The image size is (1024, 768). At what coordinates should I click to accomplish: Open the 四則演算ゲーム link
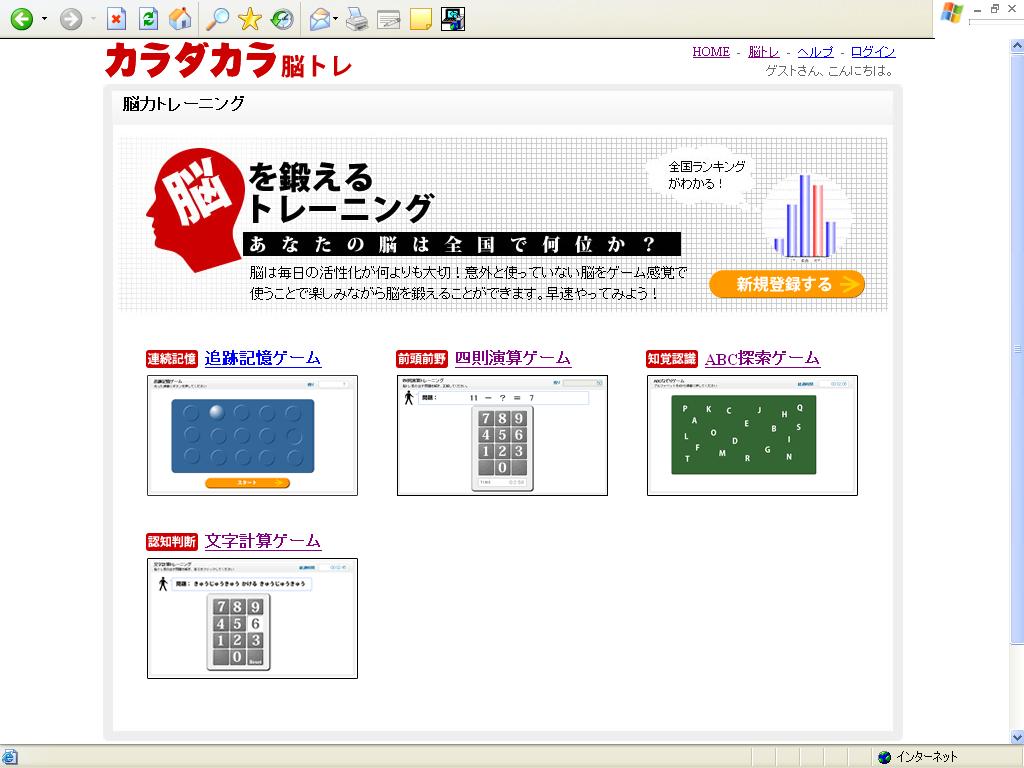click(x=513, y=358)
